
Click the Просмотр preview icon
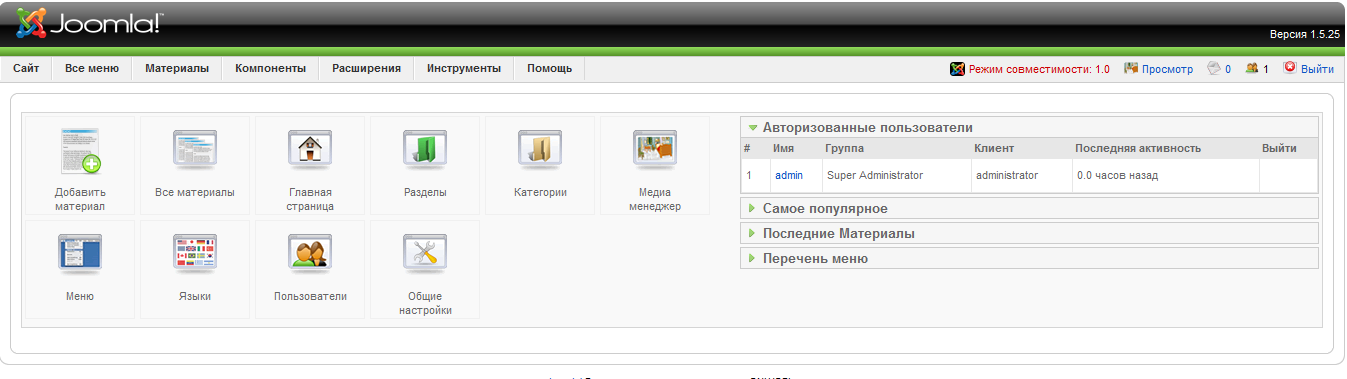coord(1132,69)
